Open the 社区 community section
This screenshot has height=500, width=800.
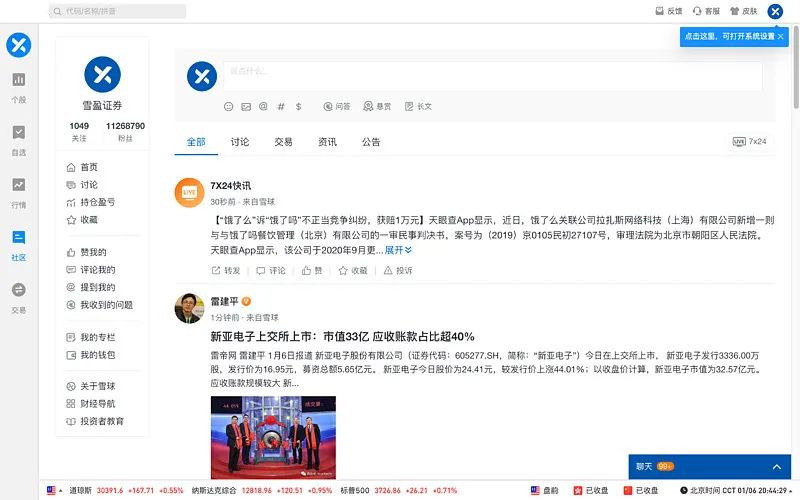(x=19, y=245)
